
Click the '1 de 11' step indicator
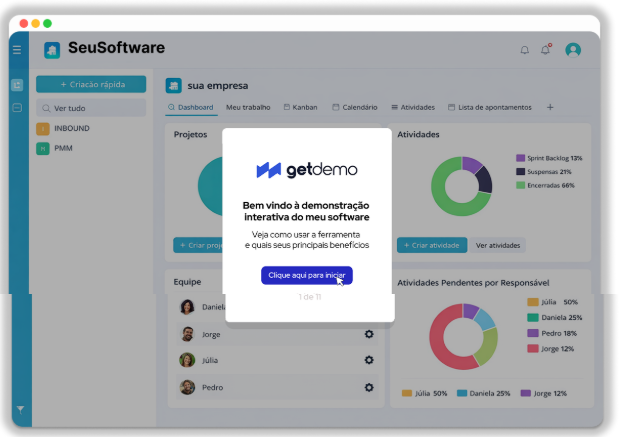pyautogui.click(x=310, y=297)
